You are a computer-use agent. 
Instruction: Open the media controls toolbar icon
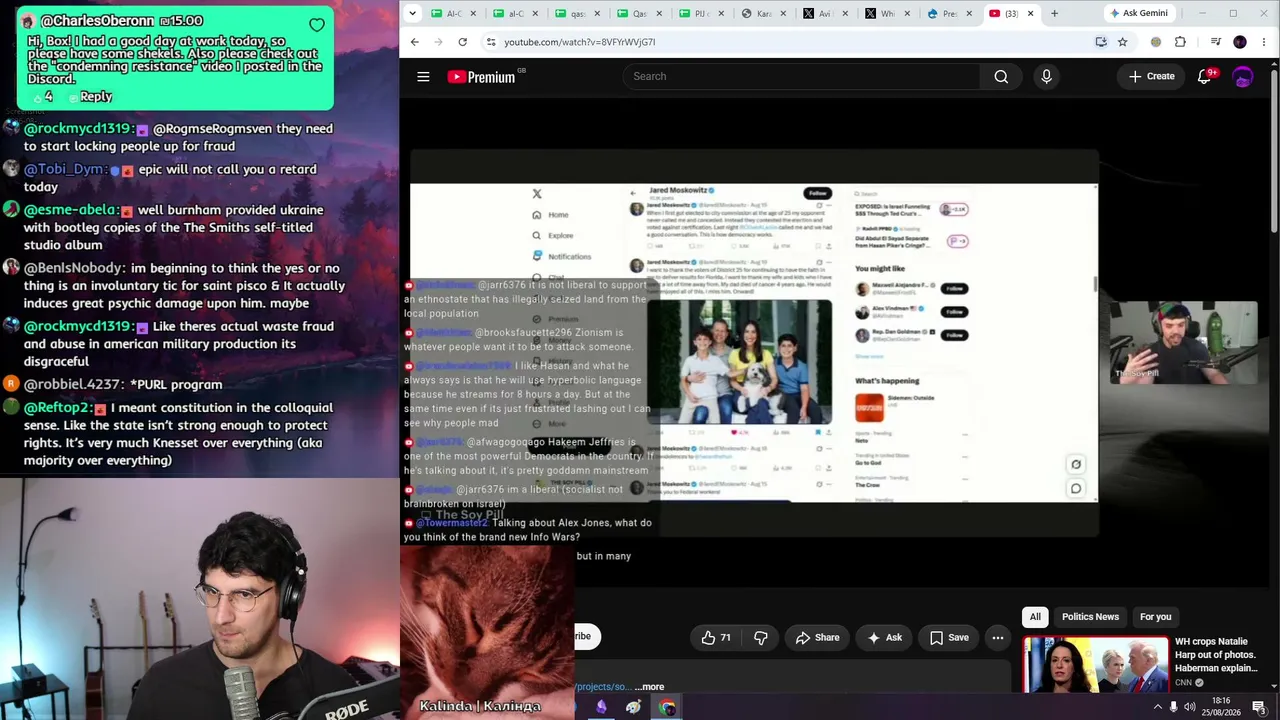point(1216,42)
